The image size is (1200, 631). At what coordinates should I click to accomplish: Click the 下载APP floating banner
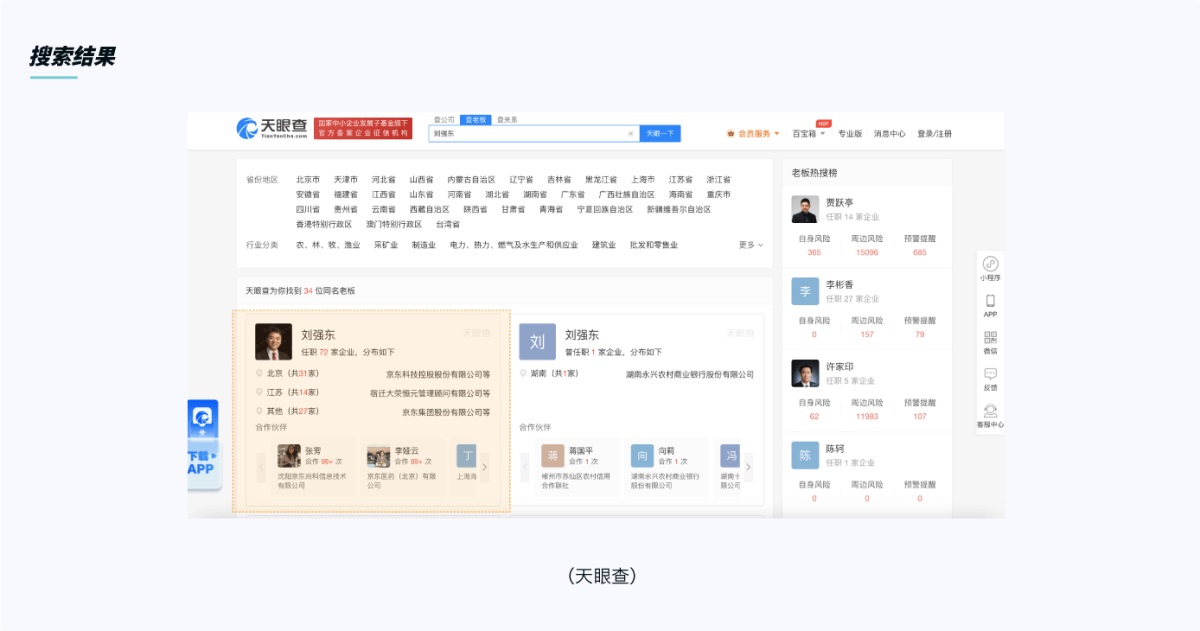[203, 444]
